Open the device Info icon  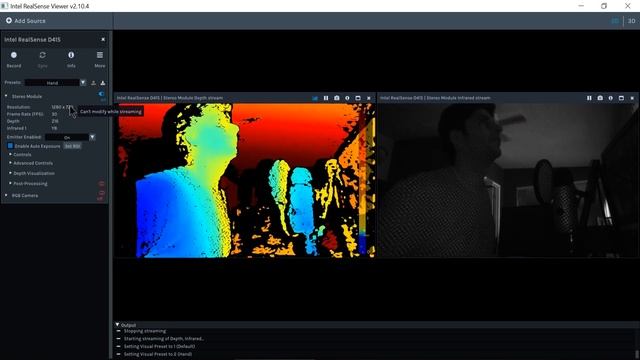[71, 55]
